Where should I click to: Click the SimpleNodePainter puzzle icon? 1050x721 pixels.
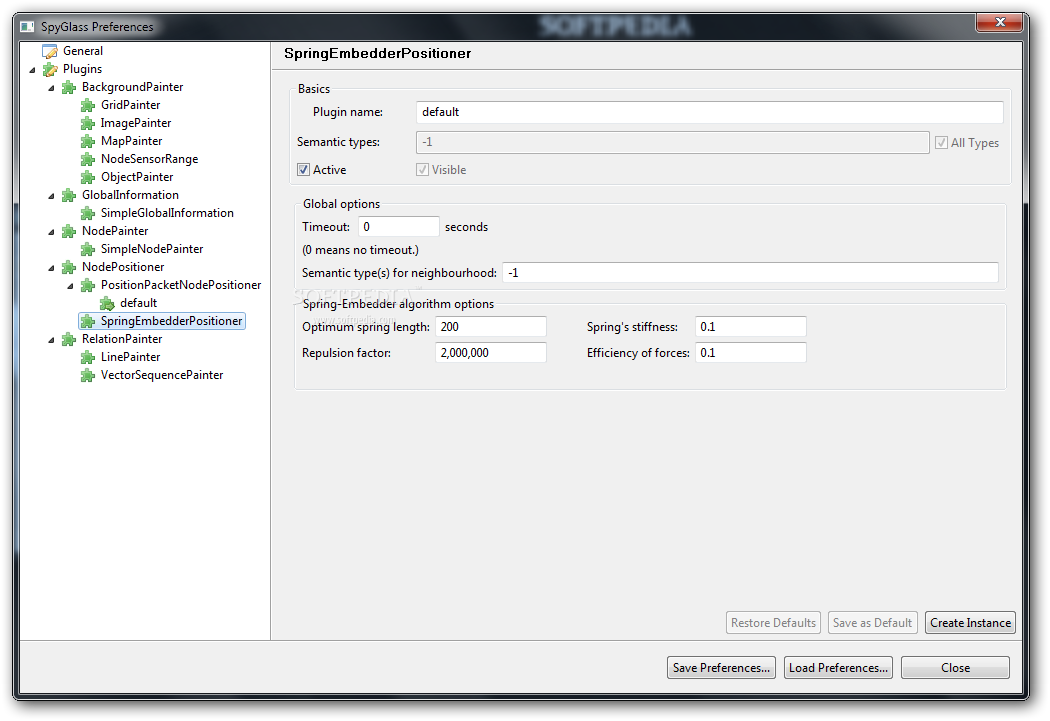[x=88, y=249]
